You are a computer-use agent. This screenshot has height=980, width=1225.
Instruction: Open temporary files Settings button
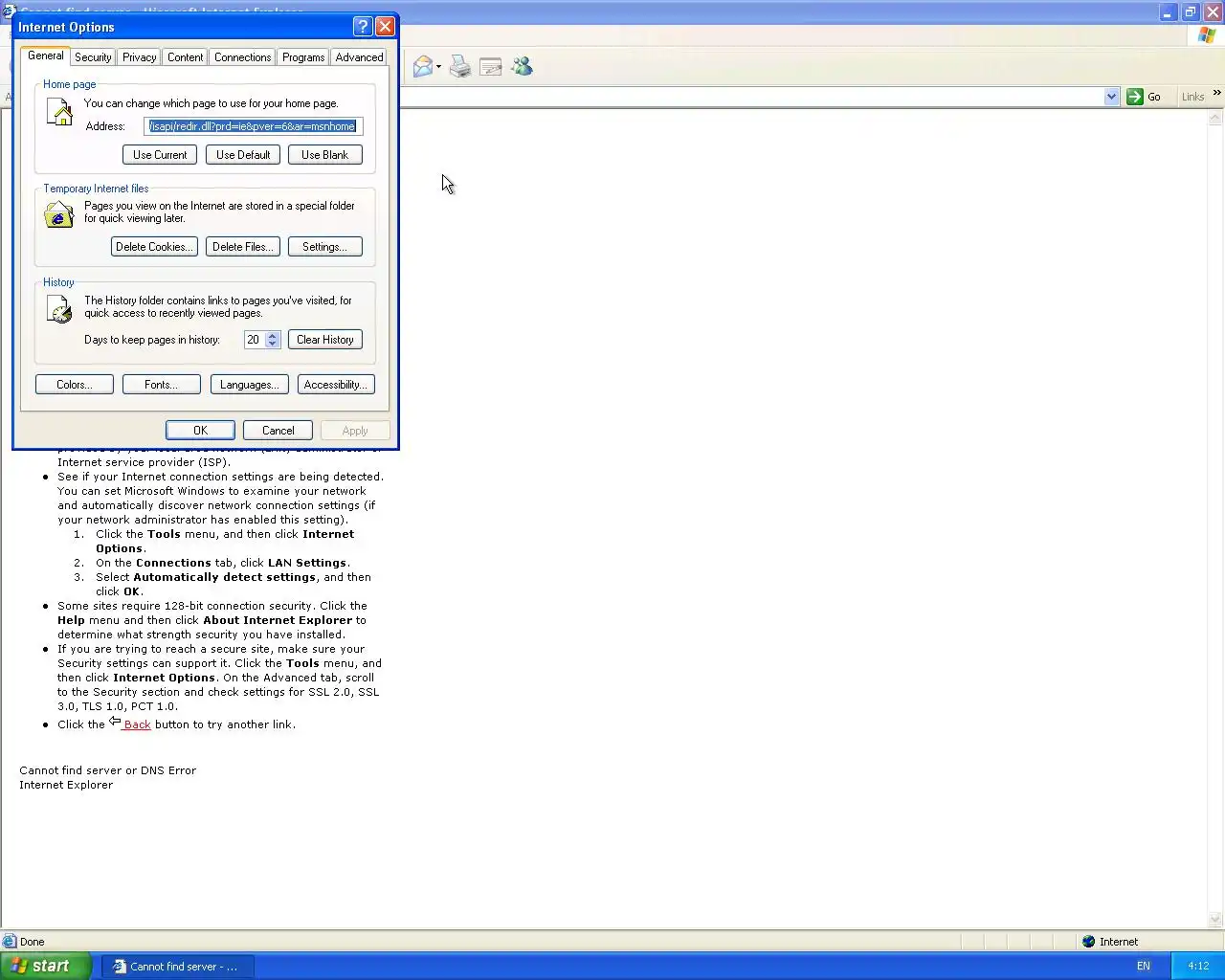pyautogui.click(x=325, y=247)
